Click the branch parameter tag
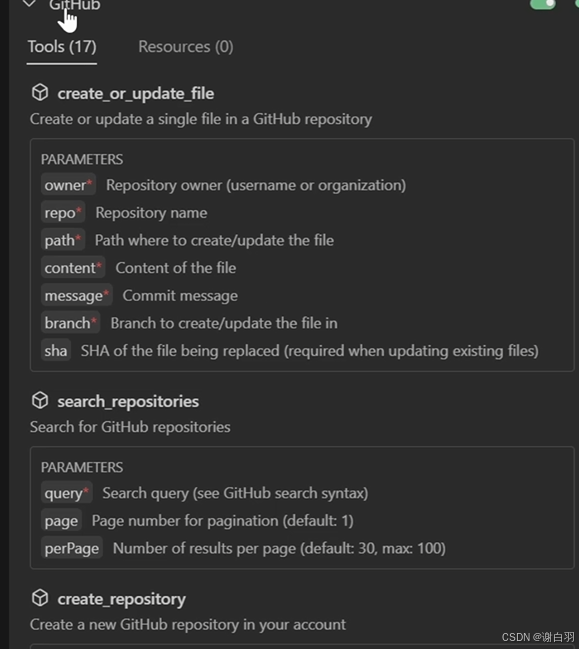 tap(70, 323)
